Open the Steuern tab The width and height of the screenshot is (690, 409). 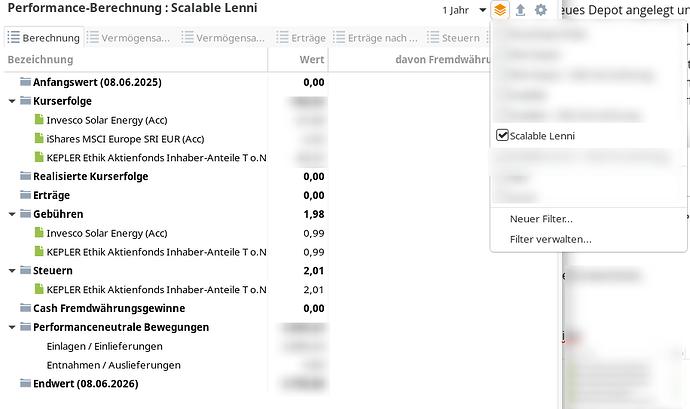[x=453, y=38]
